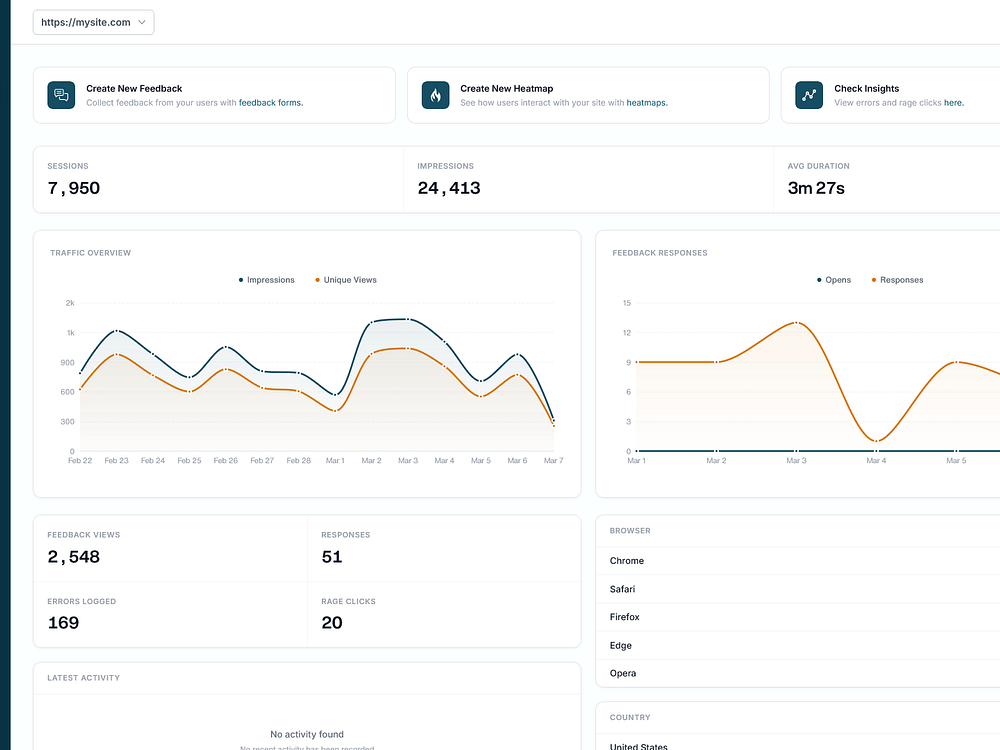
Task: Click the Errors Logged value 169
Action: (x=63, y=622)
